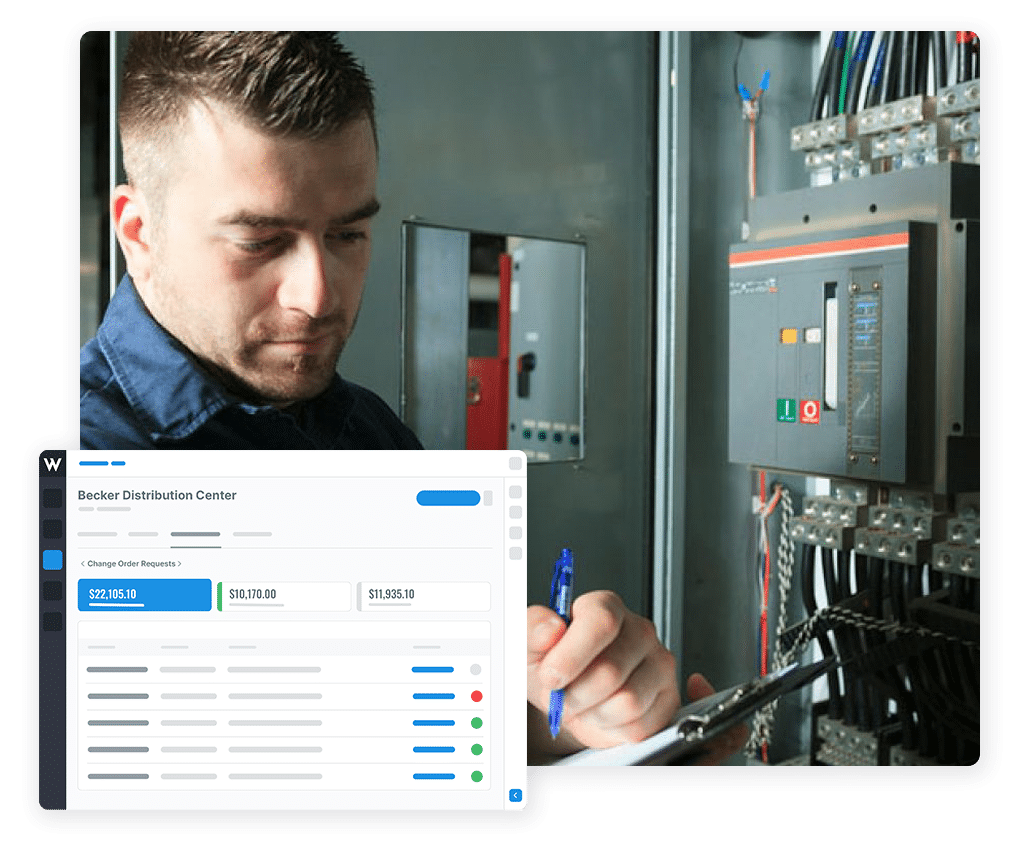The width and height of the screenshot is (1024, 845).
Task: Click the second sidebar navigation icon
Action: click(x=54, y=528)
